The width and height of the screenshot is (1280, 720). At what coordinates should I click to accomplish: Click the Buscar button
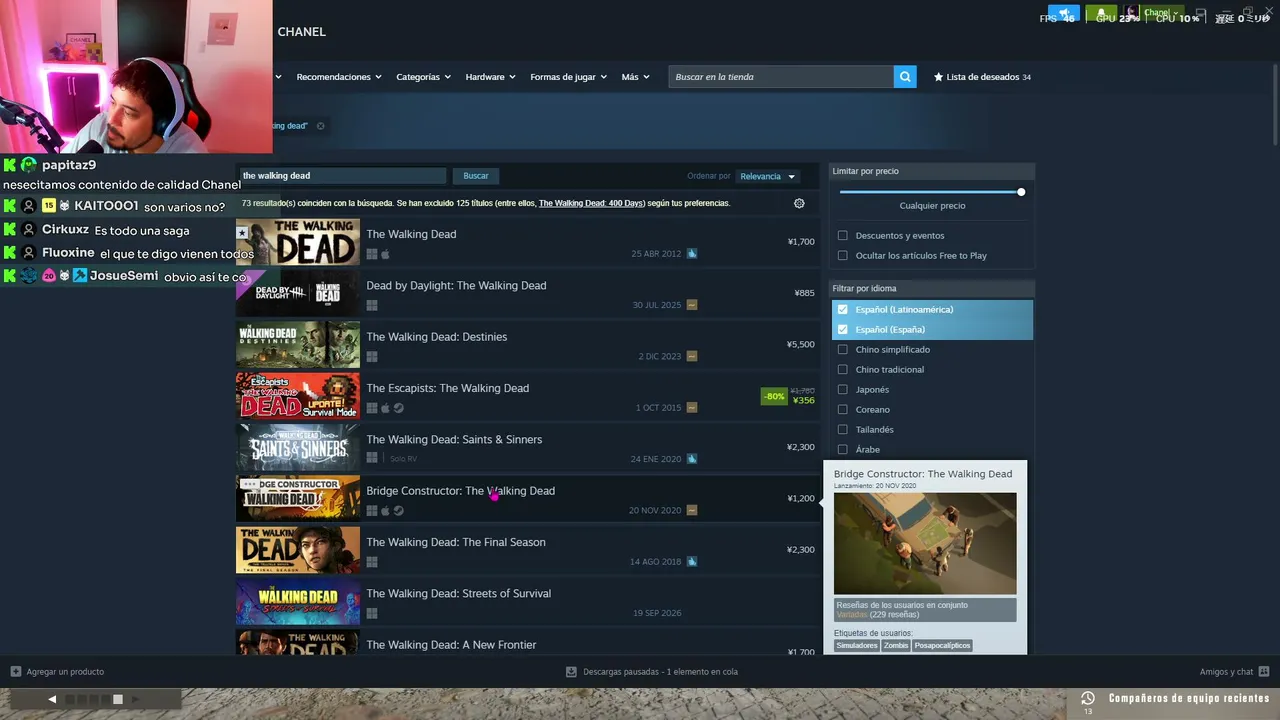476,176
